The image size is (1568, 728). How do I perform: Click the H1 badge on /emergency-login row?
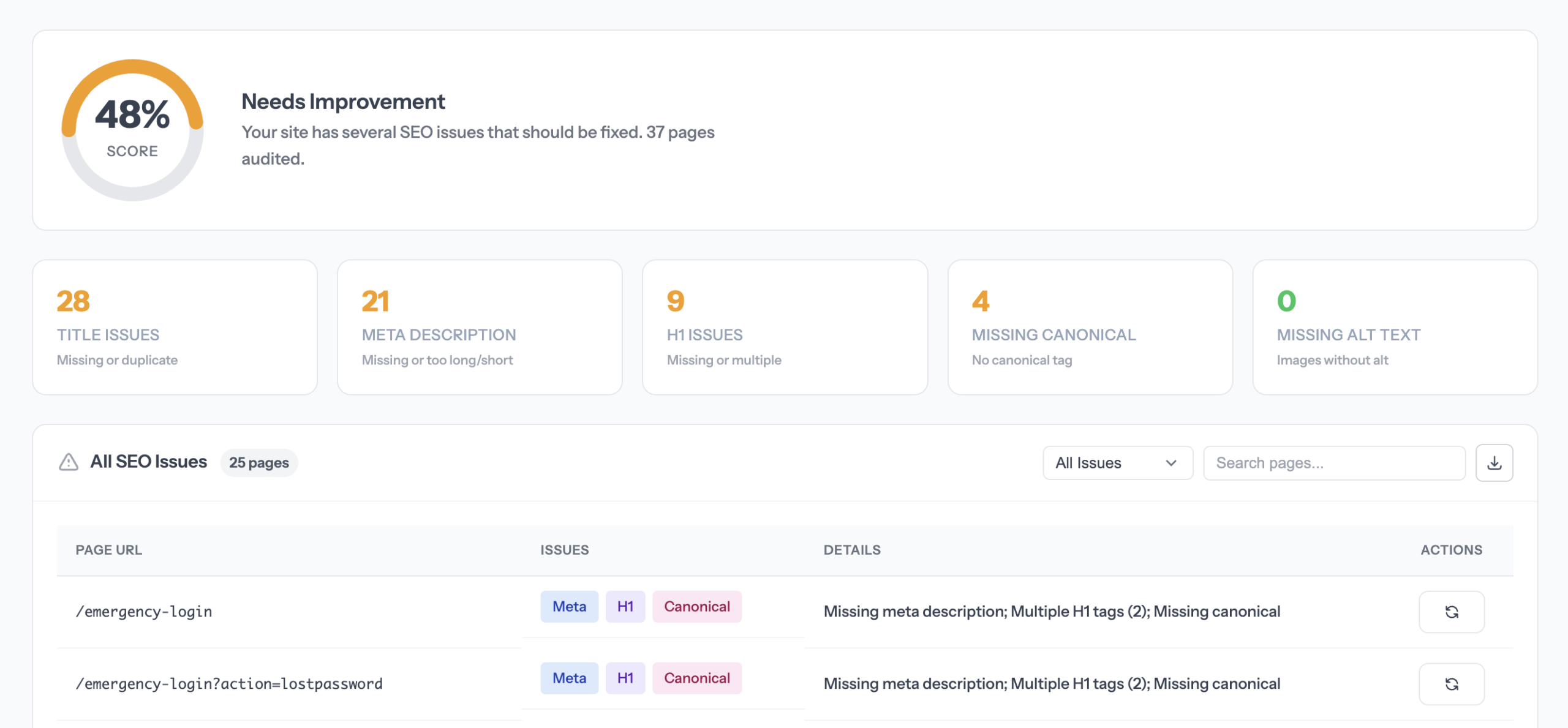(x=625, y=606)
